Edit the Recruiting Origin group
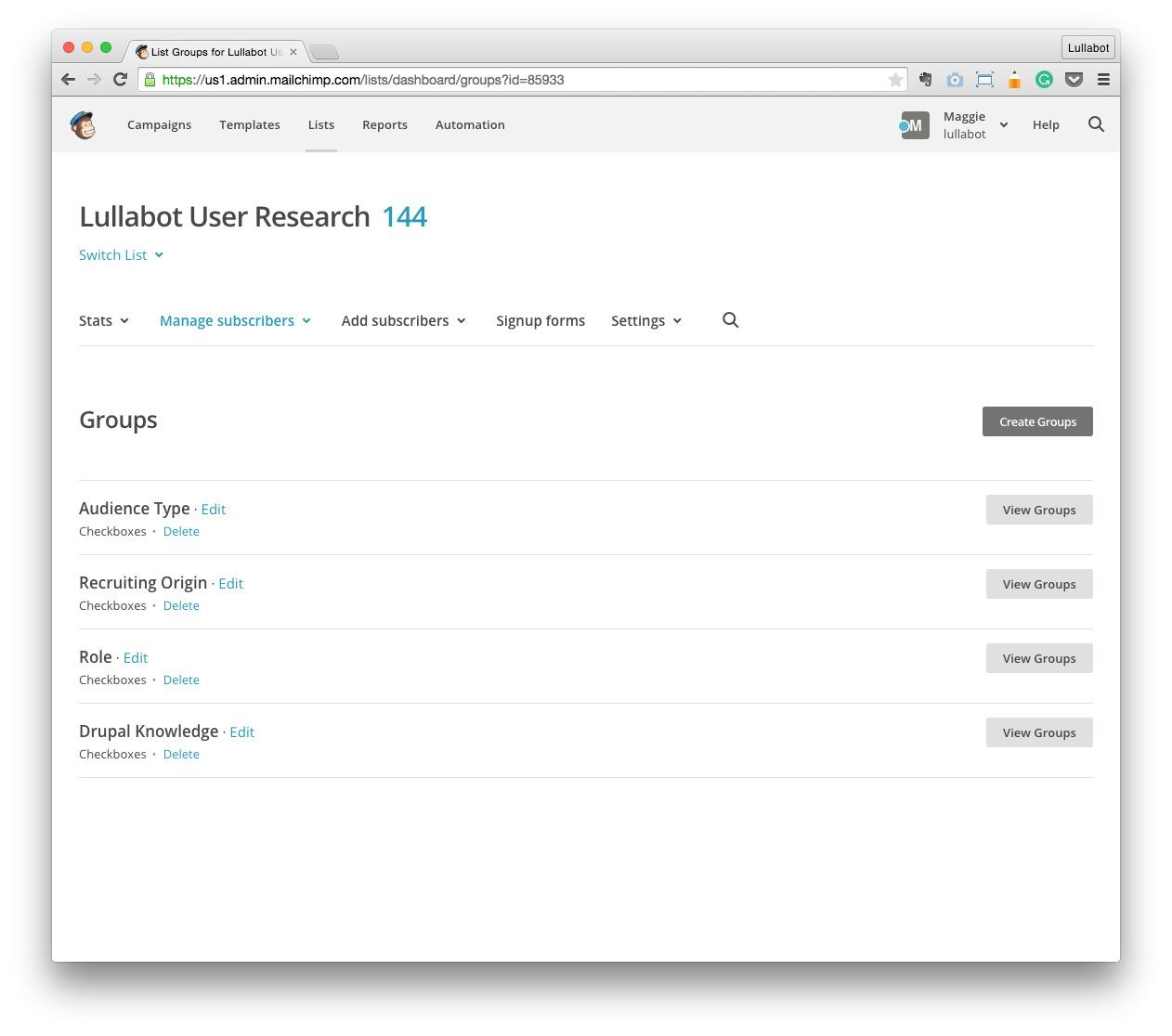 pos(231,584)
